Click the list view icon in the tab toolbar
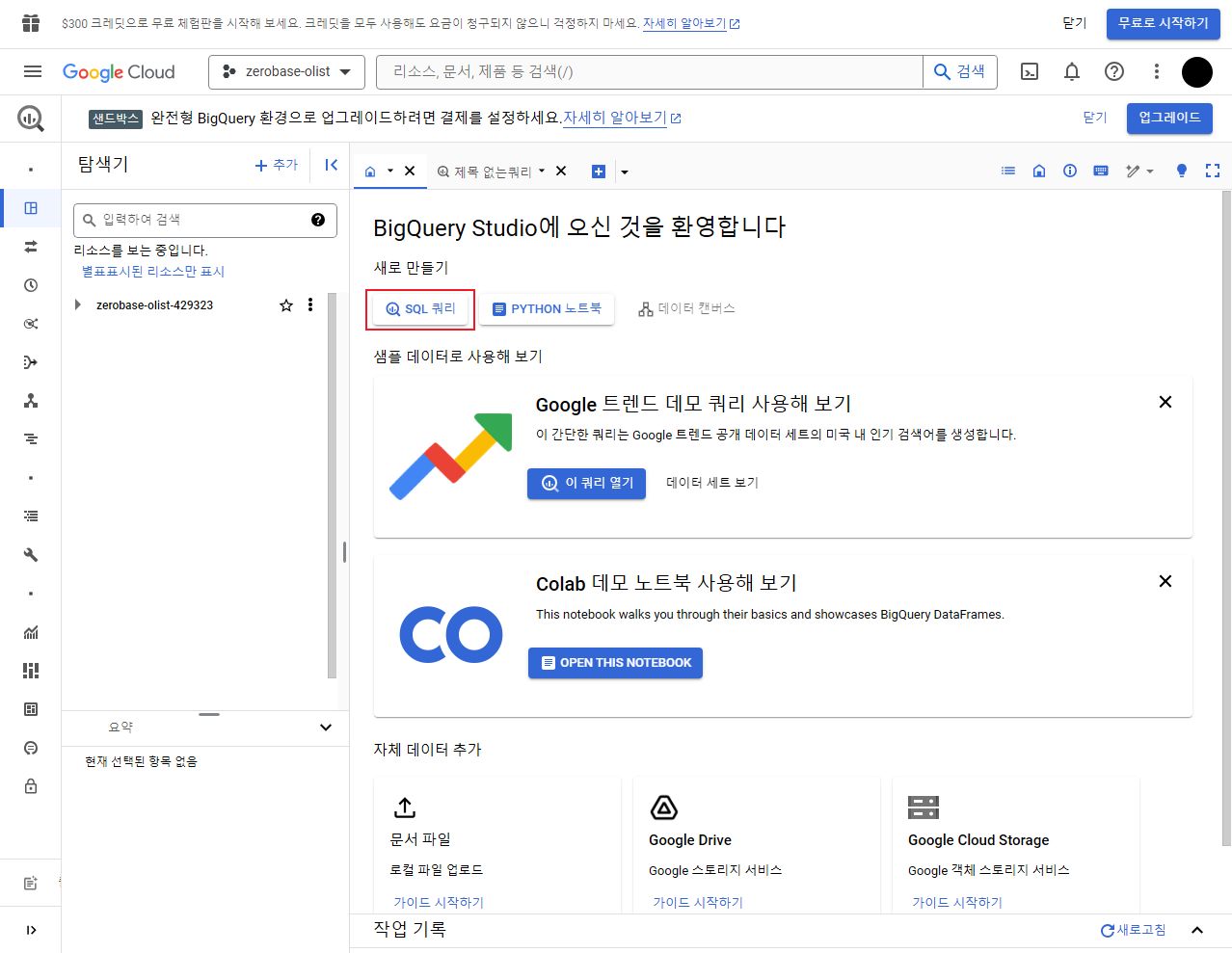Viewport: 1232px width, 953px height. 1008,171
